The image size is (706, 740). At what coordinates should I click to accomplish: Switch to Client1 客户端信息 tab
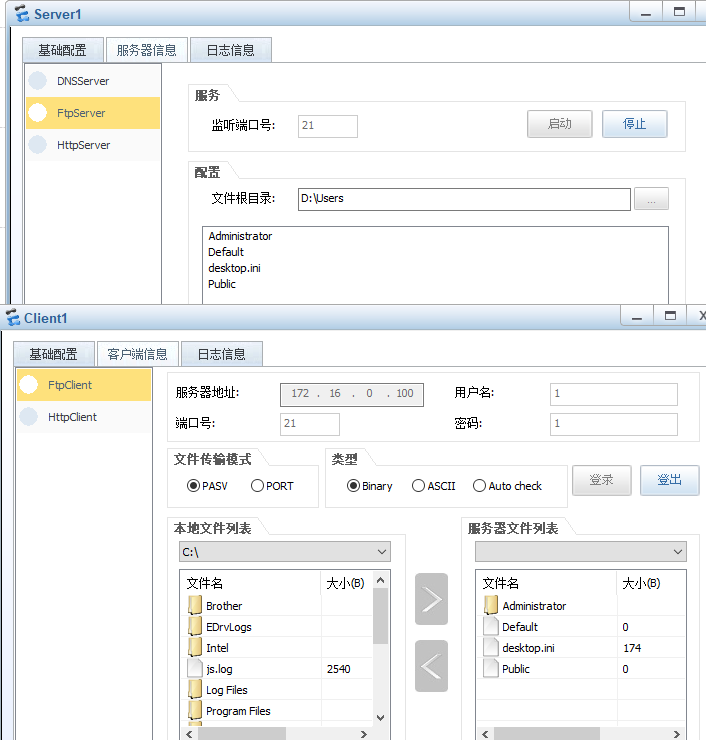click(138, 354)
